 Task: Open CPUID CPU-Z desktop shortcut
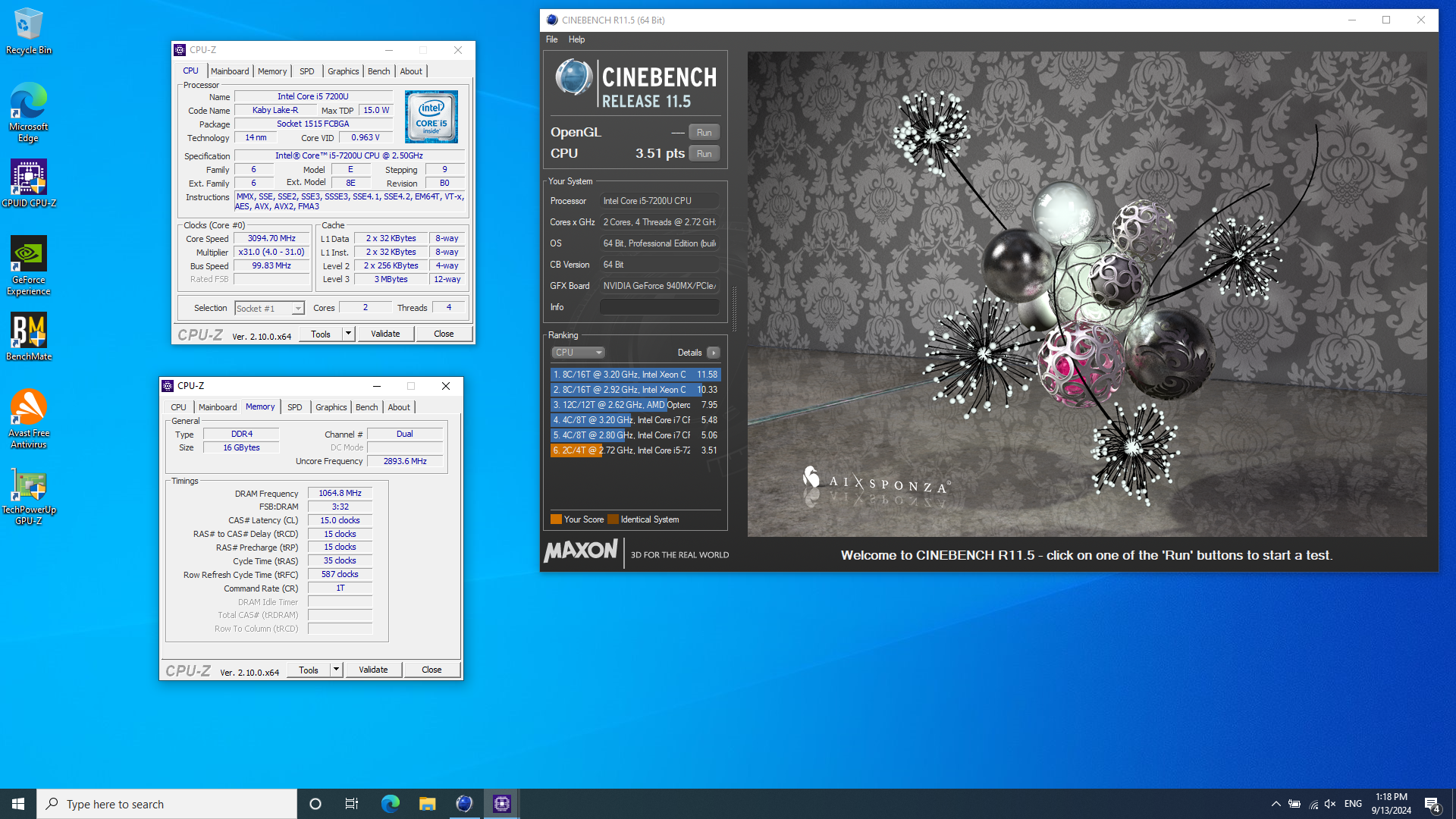[29, 184]
